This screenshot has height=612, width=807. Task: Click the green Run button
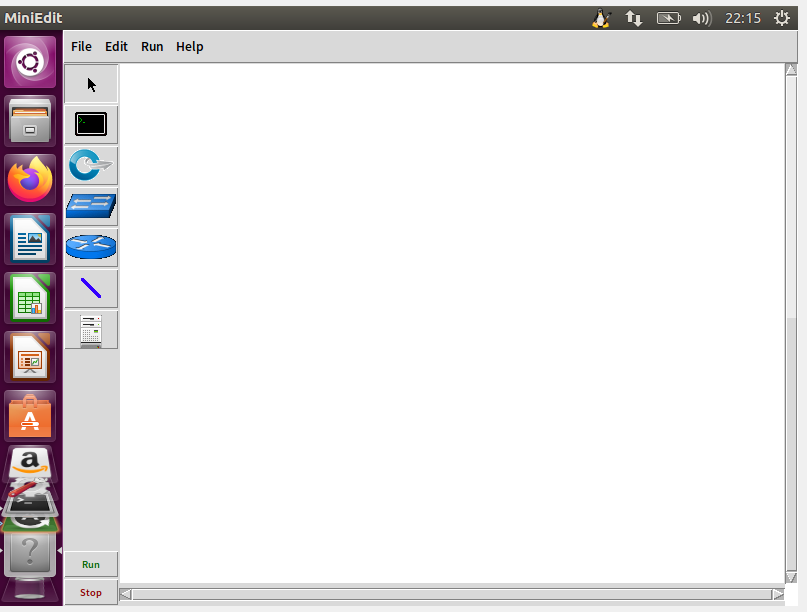coord(91,564)
